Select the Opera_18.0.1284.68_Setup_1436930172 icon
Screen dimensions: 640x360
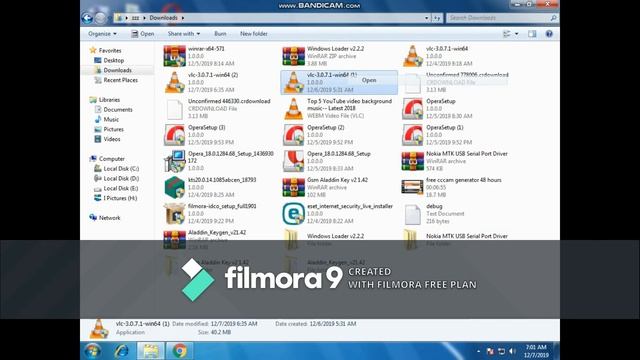coord(174,161)
